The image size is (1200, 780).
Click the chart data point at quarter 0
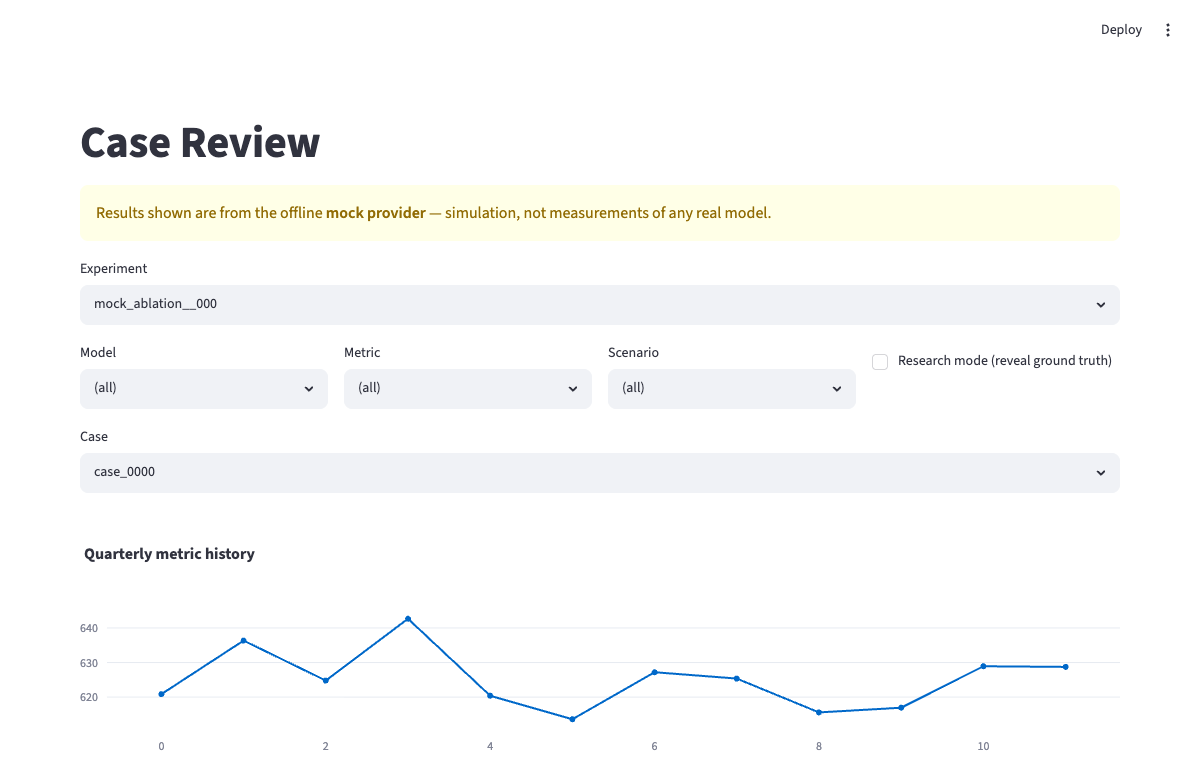[x=161, y=694]
